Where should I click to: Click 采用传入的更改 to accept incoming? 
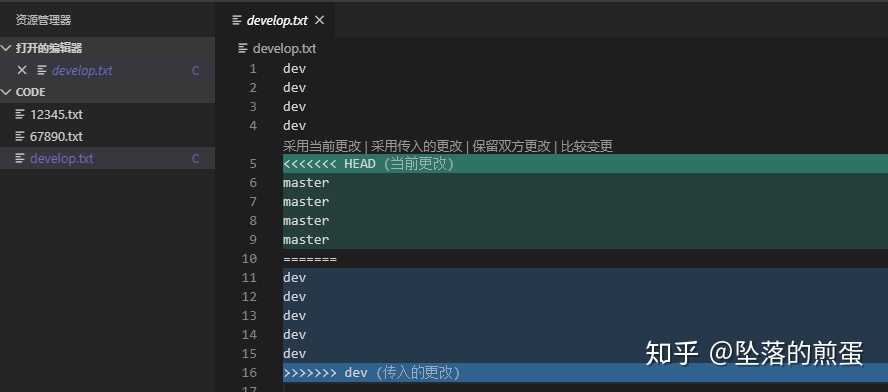pyautogui.click(x=416, y=146)
